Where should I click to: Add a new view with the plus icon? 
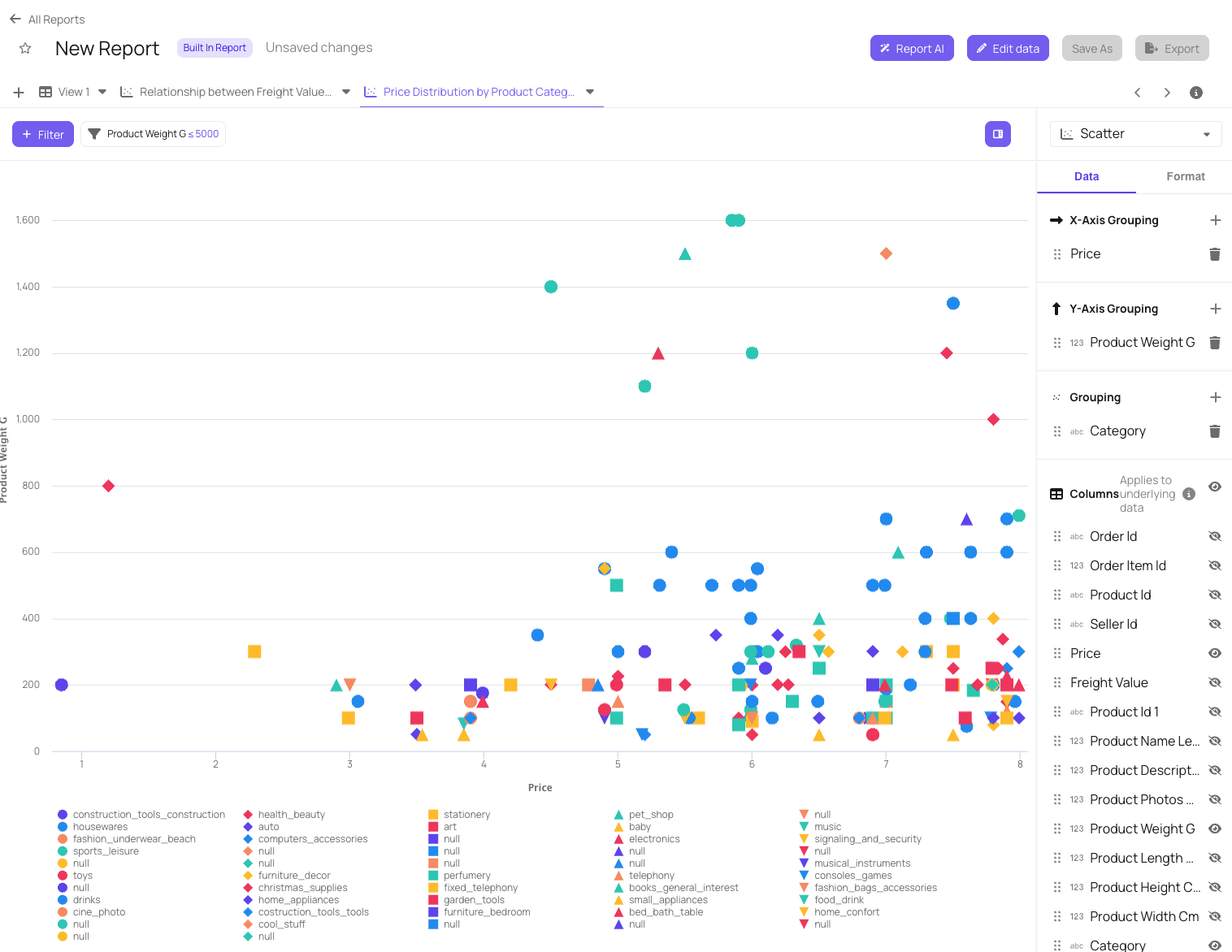18,92
